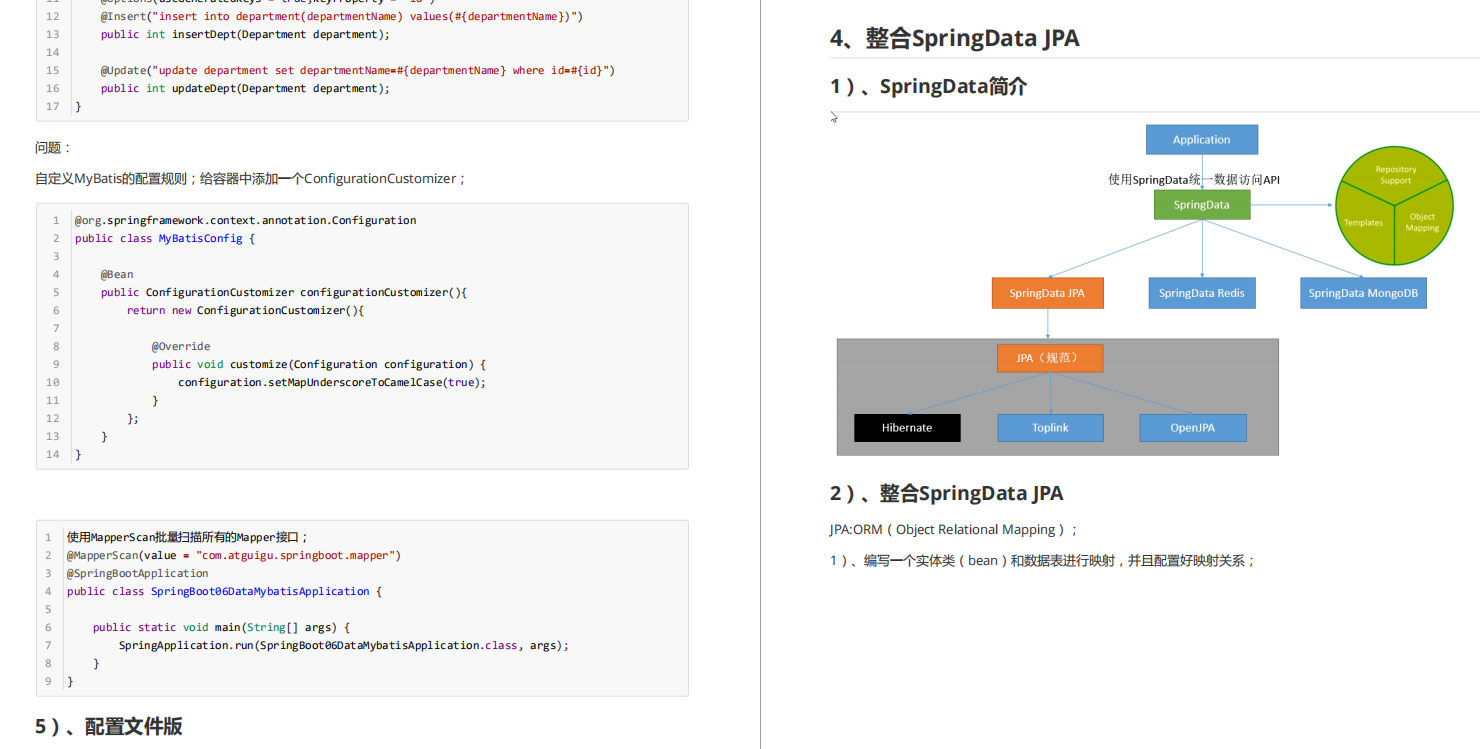The height and width of the screenshot is (749, 1480).
Task: Click the line "public void customize(Configuration configuration) {"
Action: (319, 364)
